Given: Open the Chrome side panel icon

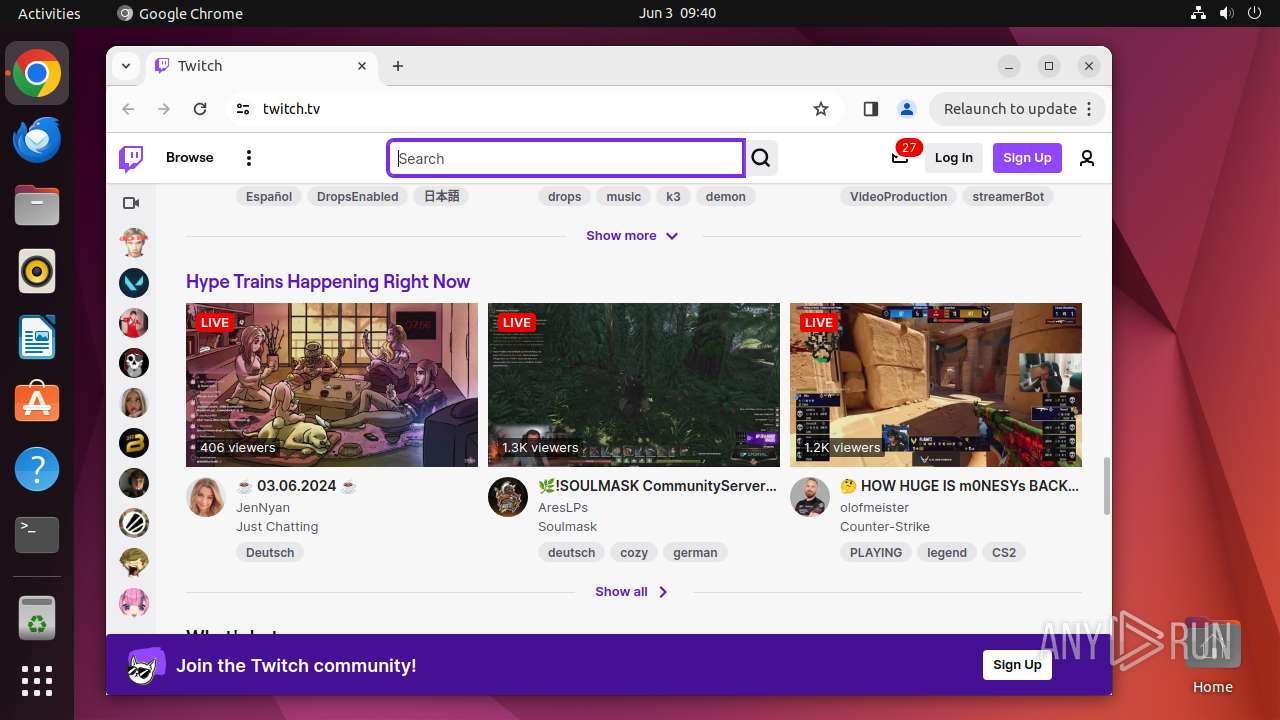Looking at the screenshot, I should pyautogui.click(x=870, y=109).
